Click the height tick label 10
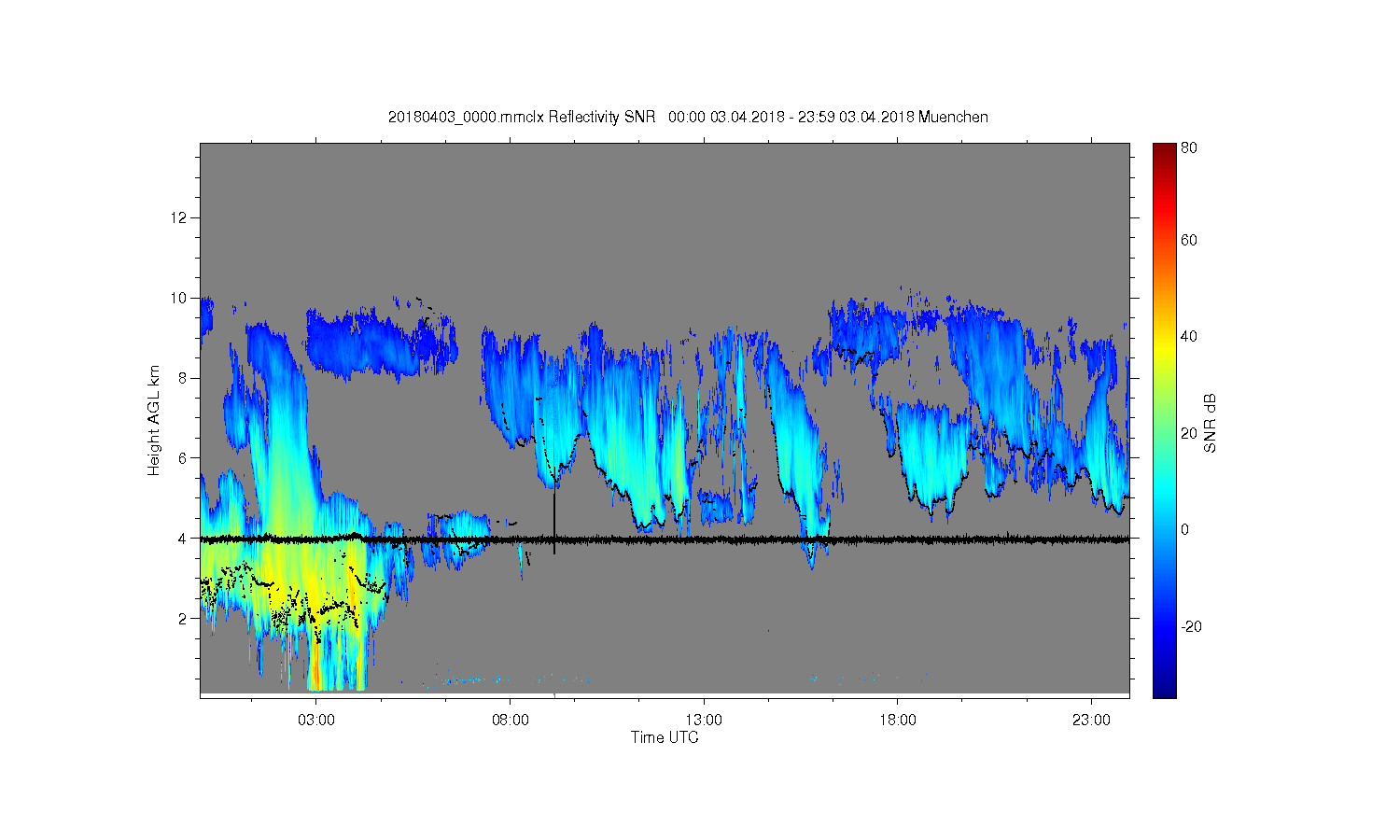This screenshot has width=1400, height=840. pos(179,298)
